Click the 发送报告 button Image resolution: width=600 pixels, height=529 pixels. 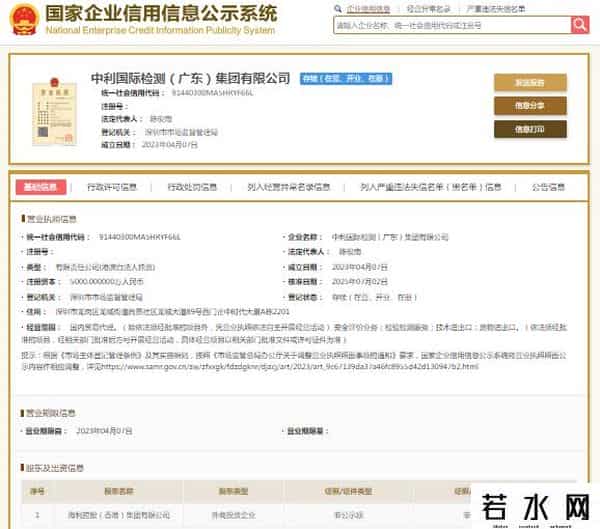(x=529, y=82)
